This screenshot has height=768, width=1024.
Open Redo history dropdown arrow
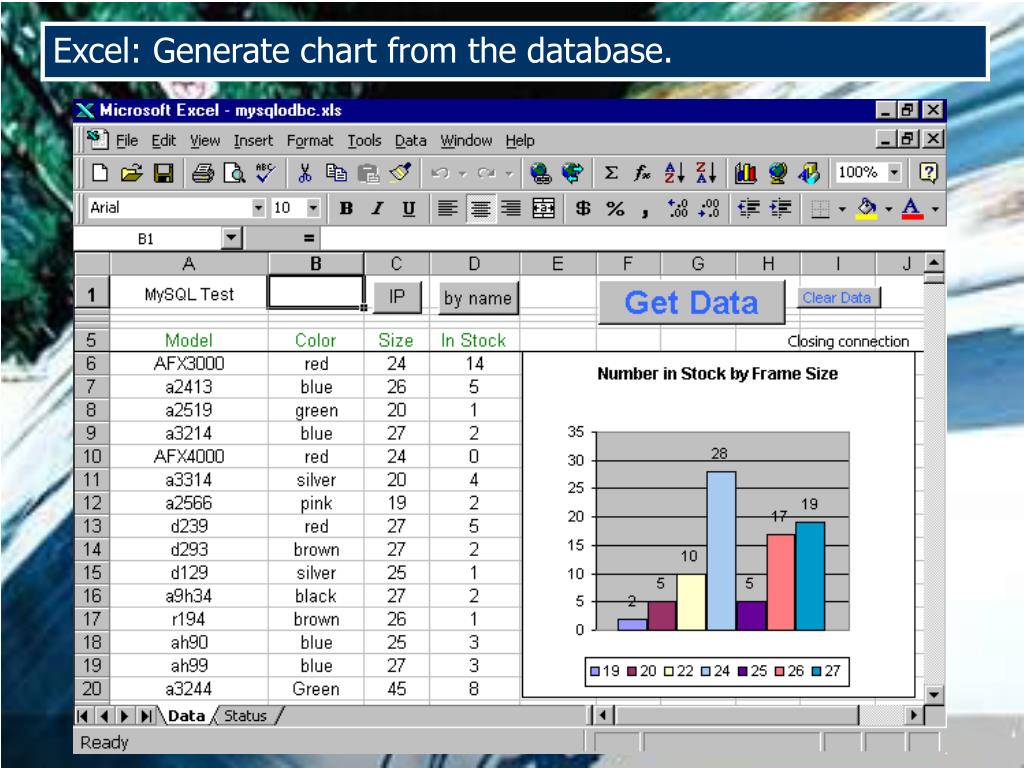pyautogui.click(x=509, y=173)
